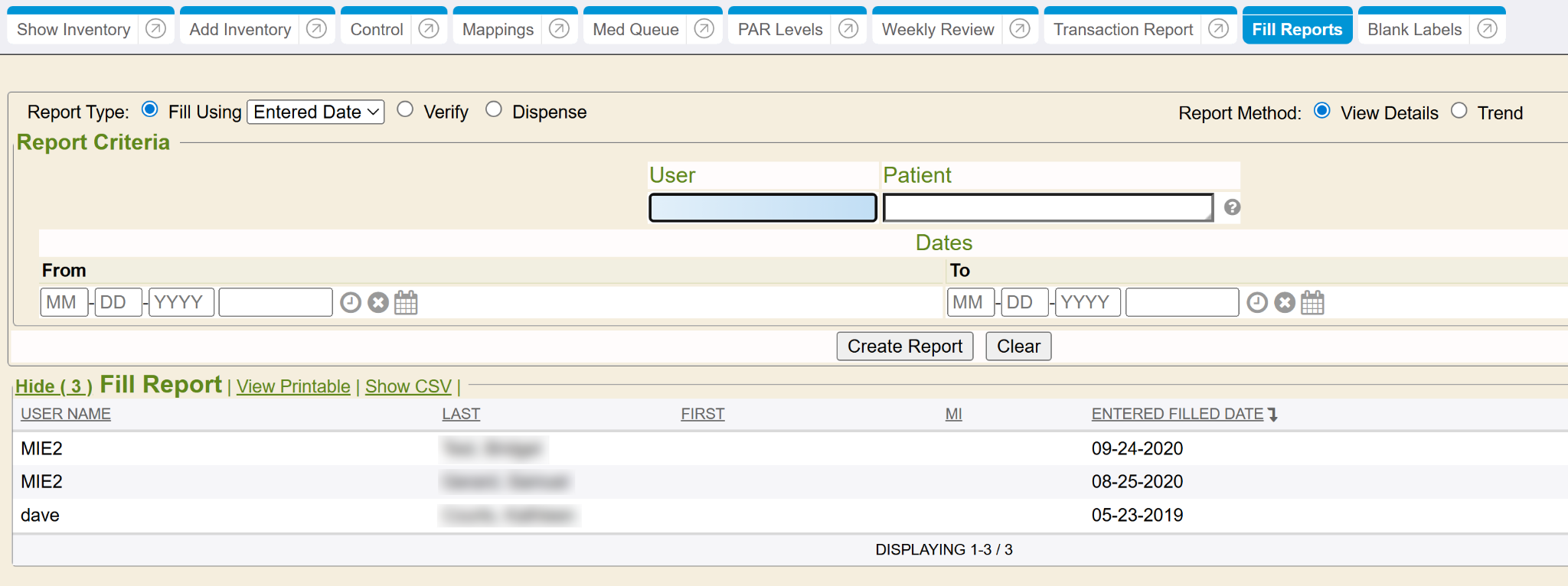Open the Transaction Report tab
Screen dimensions: 1568x586
coord(1122,29)
